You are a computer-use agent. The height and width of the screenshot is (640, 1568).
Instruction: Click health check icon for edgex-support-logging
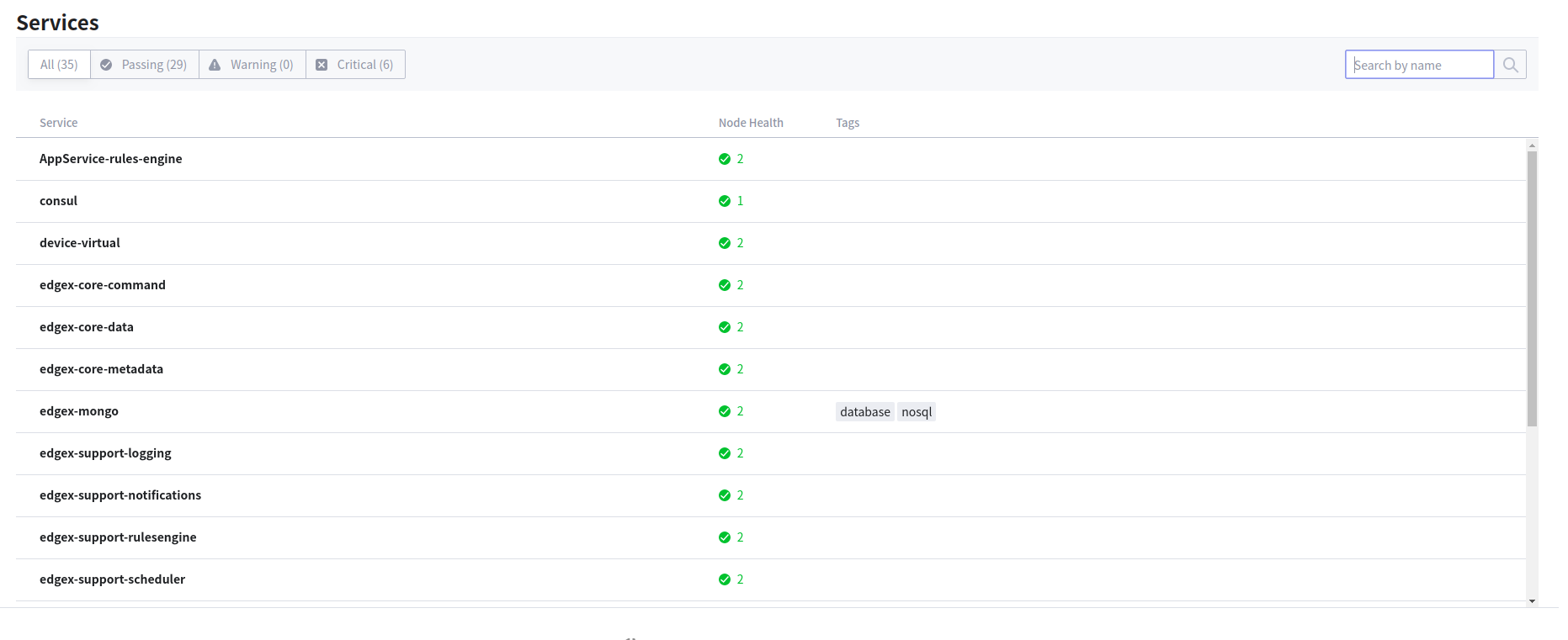pyautogui.click(x=724, y=453)
